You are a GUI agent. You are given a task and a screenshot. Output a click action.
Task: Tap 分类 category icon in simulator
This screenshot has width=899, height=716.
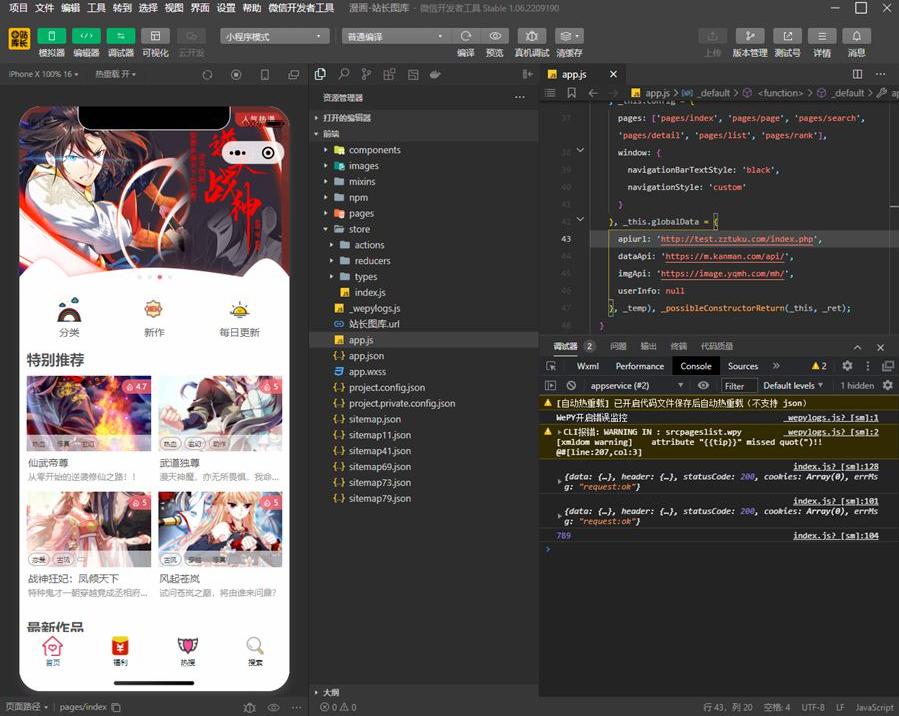[x=69, y=317]
